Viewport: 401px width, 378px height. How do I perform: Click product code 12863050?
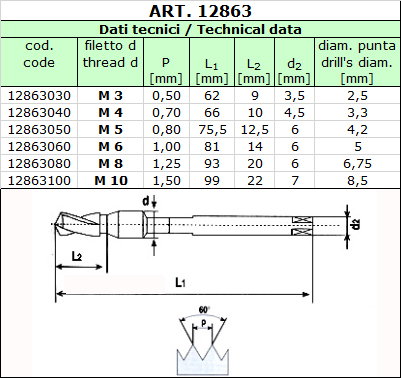(39, 130)
